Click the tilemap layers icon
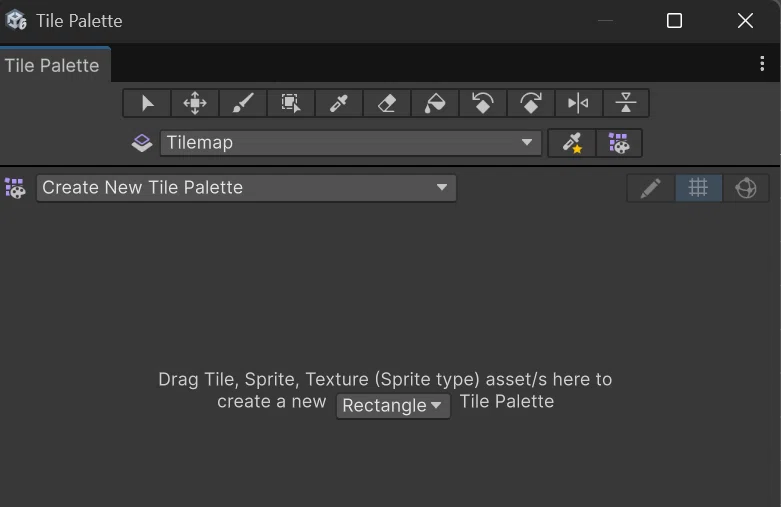 (x=142, y=143)
